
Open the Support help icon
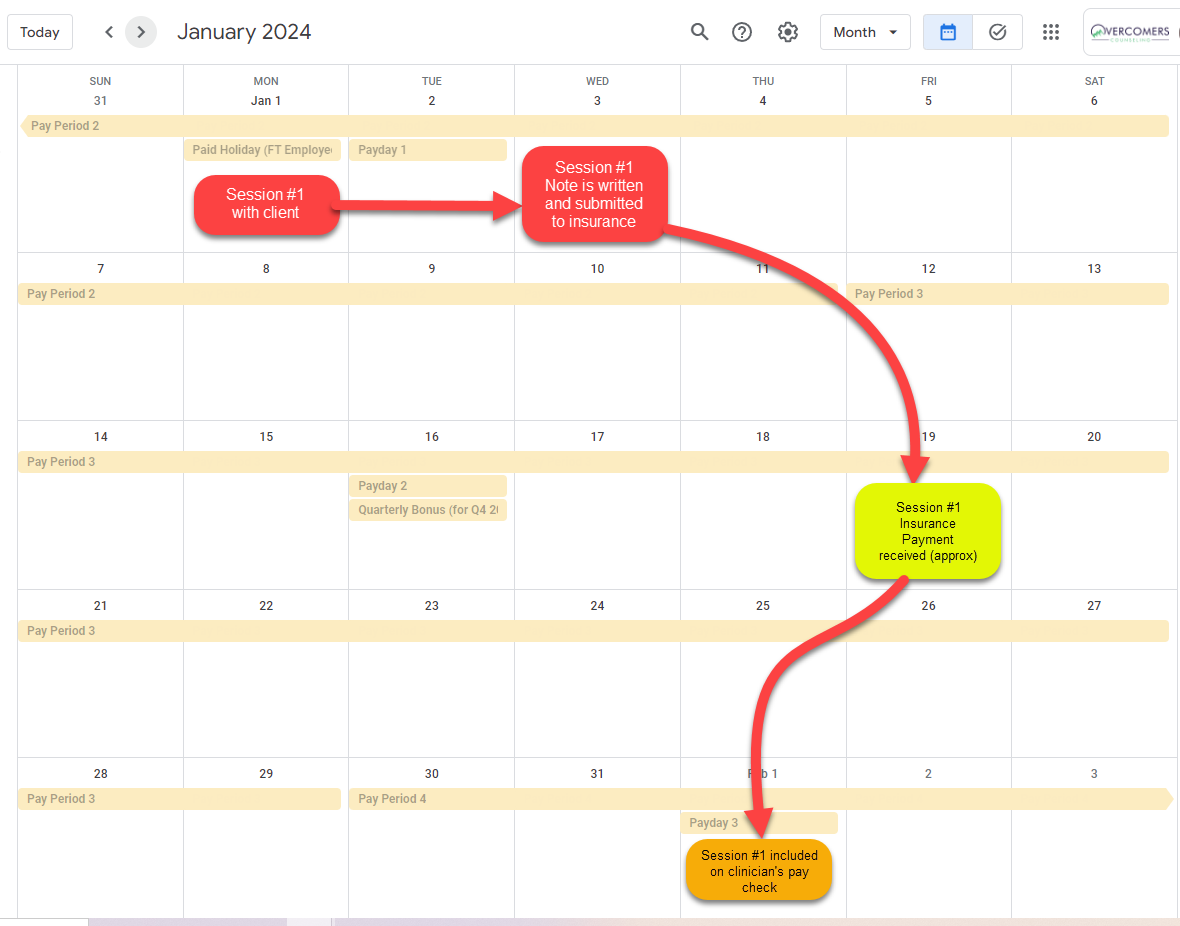tap(742, 32)
